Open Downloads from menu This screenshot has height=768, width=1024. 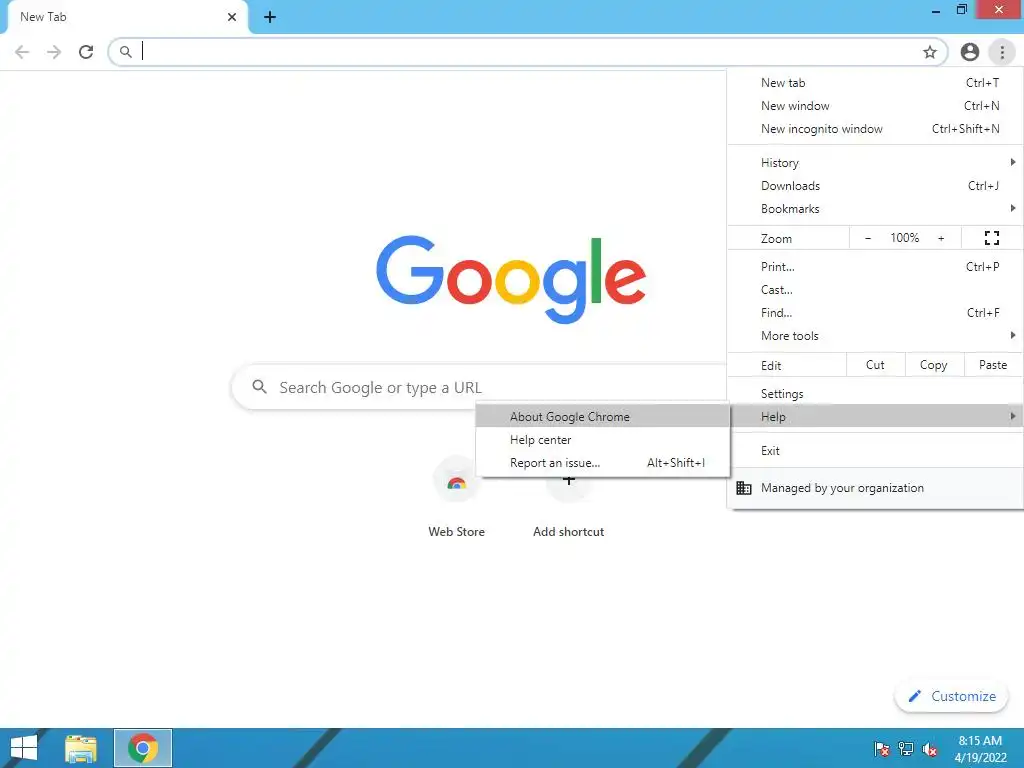coord(875,186)
